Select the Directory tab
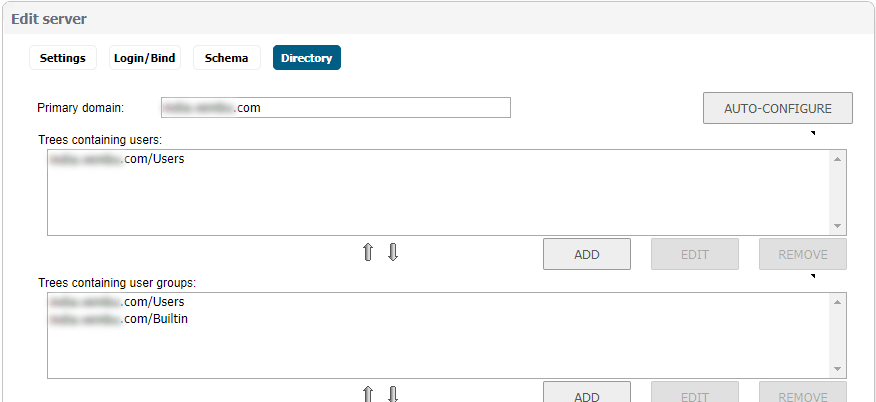 click(307, 58)
